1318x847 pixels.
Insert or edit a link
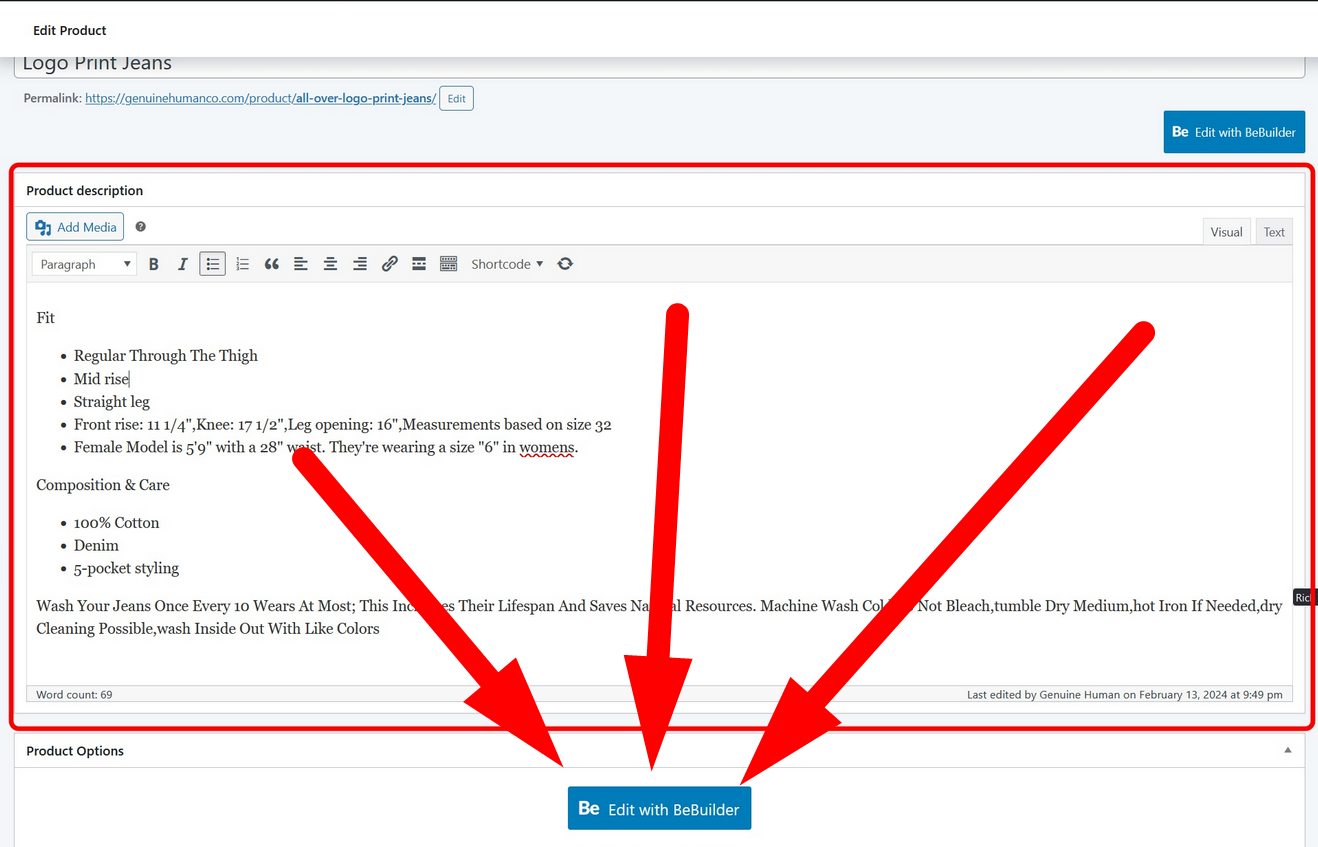point(390,264)
